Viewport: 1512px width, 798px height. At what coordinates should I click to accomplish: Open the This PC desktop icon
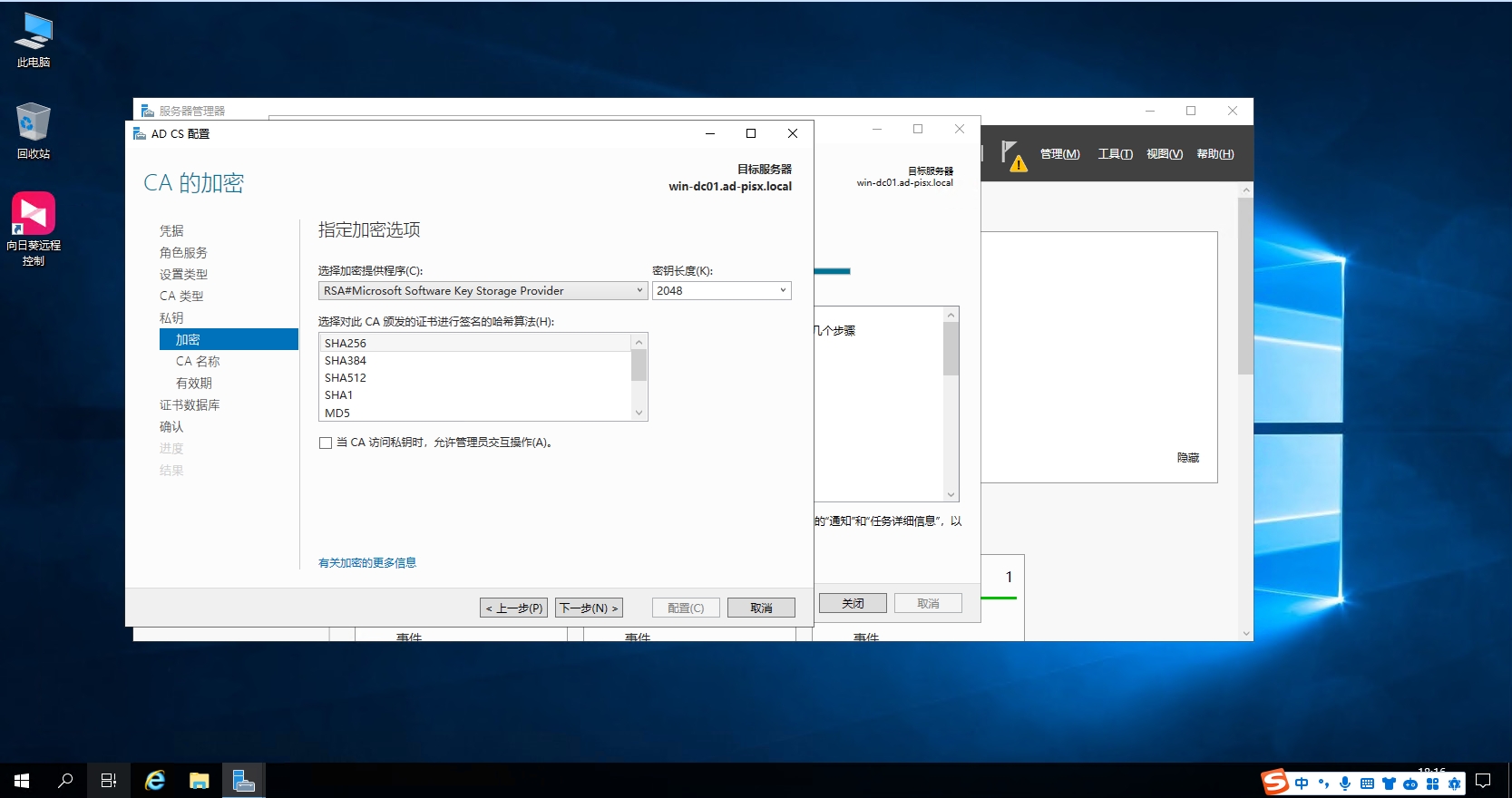point(34,40)
